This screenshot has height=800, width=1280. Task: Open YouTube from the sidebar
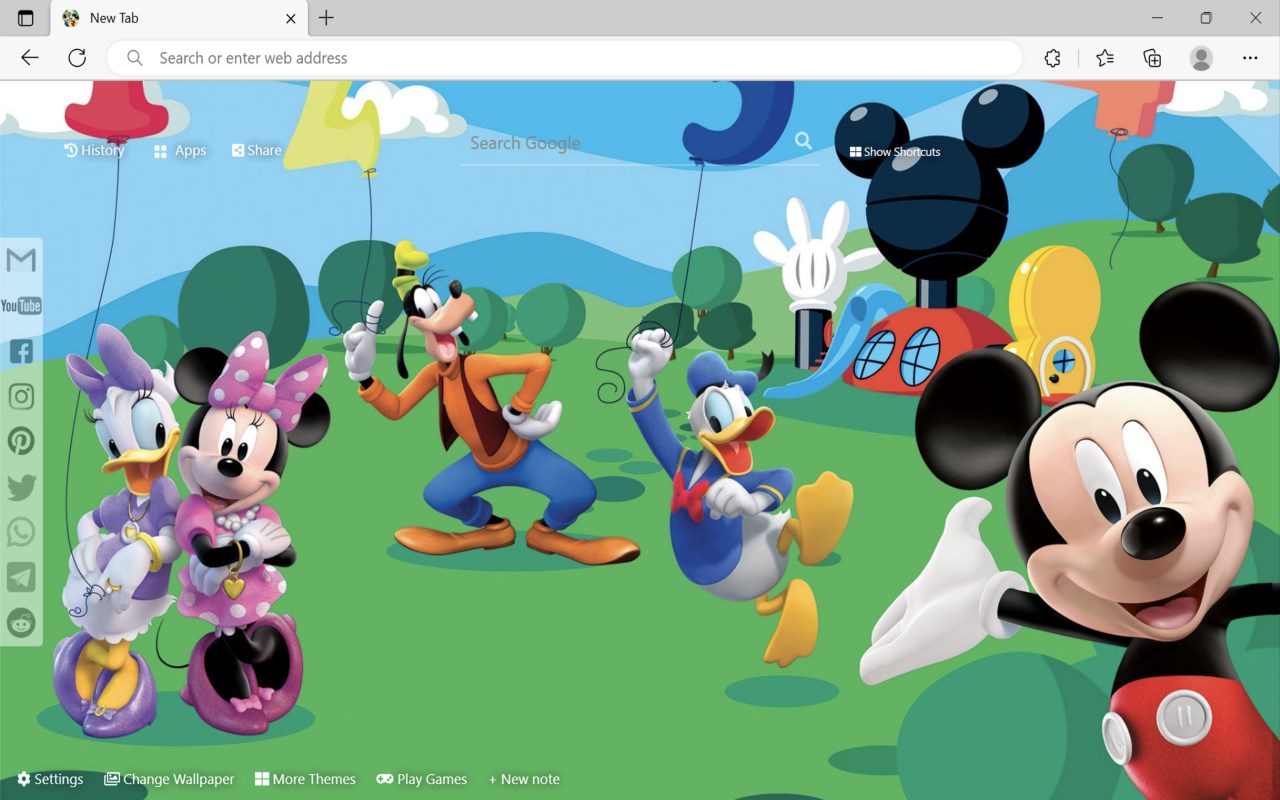[21, 305]
